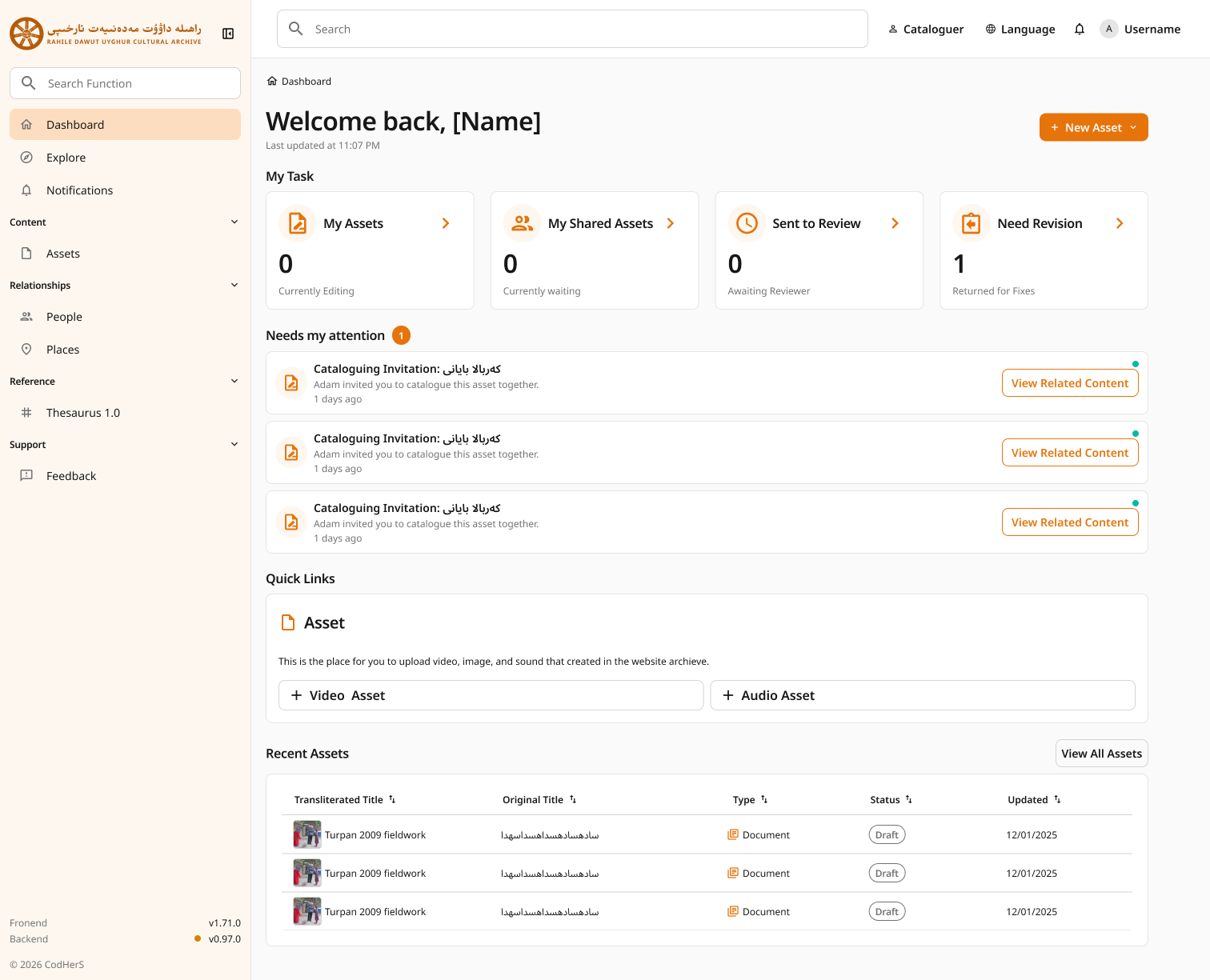
Task: Click View All Assets above the Recent Assets table
Action: 1101,753
